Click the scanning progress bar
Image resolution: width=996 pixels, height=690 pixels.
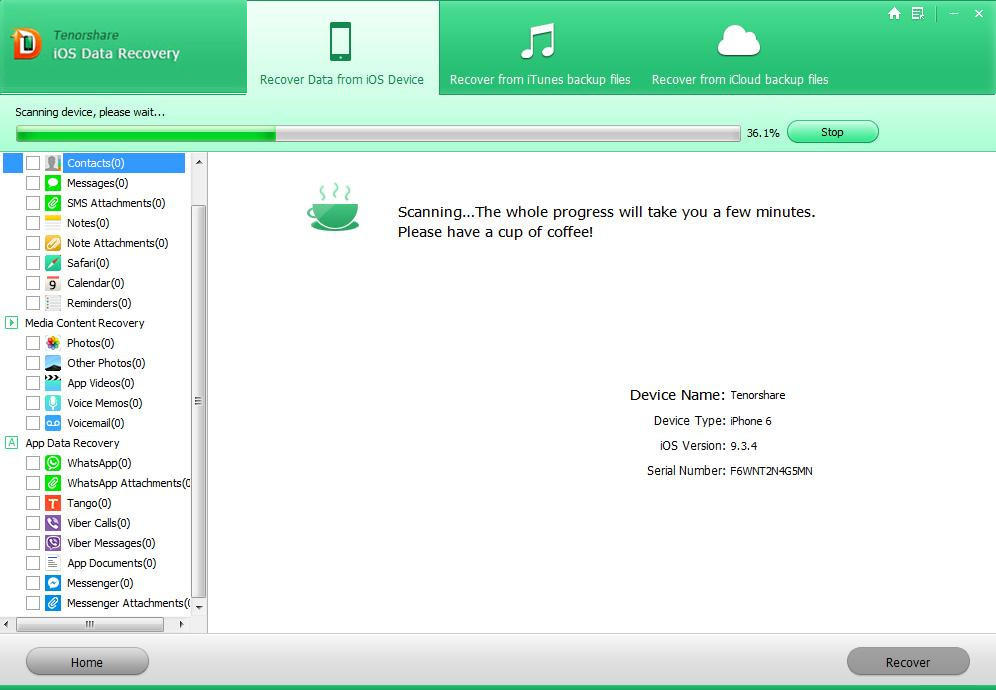point(378,133)
